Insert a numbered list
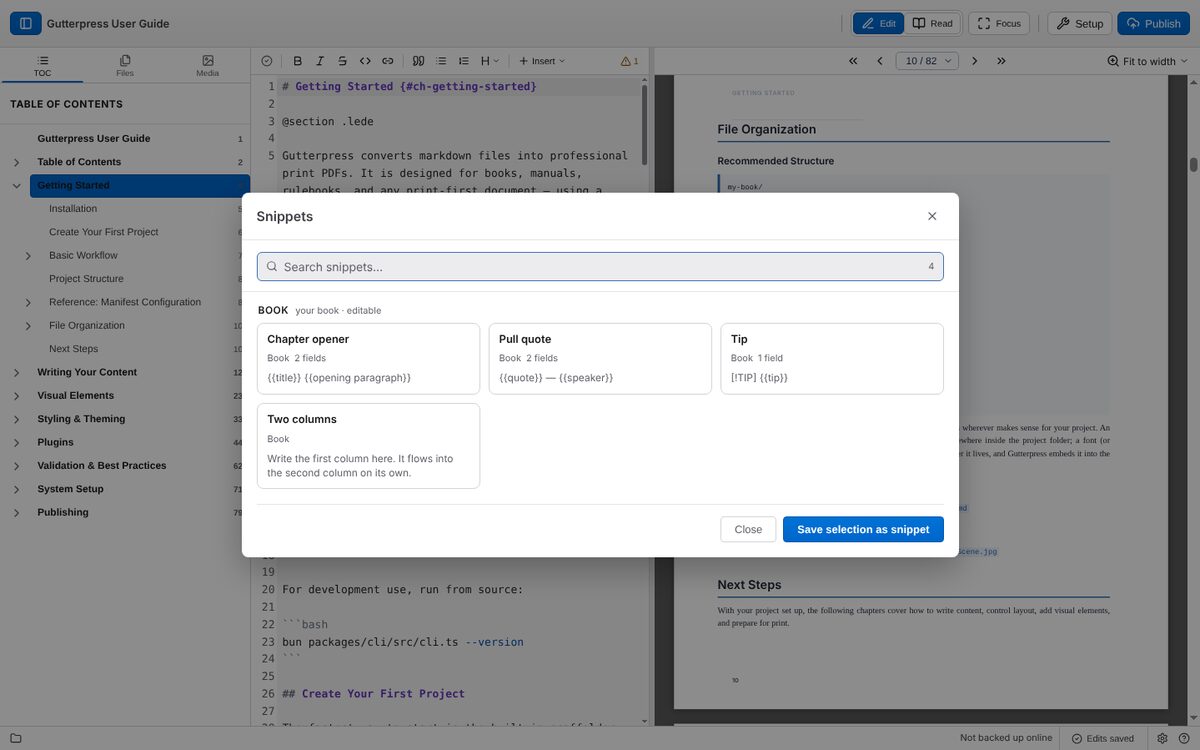This screenshot has width=1200, height=750. (463, 61)
